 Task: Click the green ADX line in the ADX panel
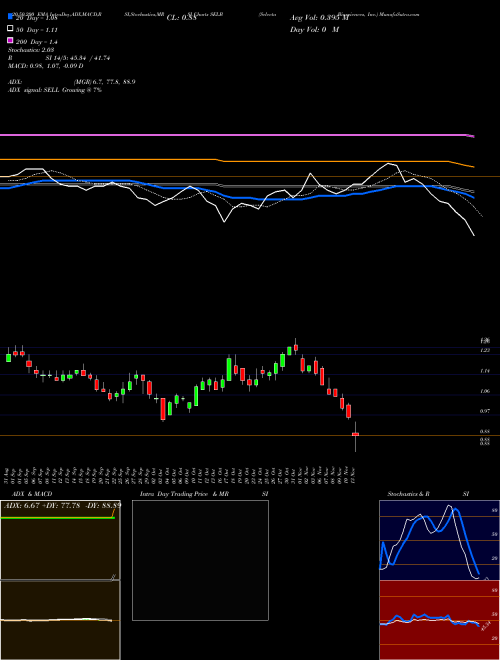(x=58, y=517)
